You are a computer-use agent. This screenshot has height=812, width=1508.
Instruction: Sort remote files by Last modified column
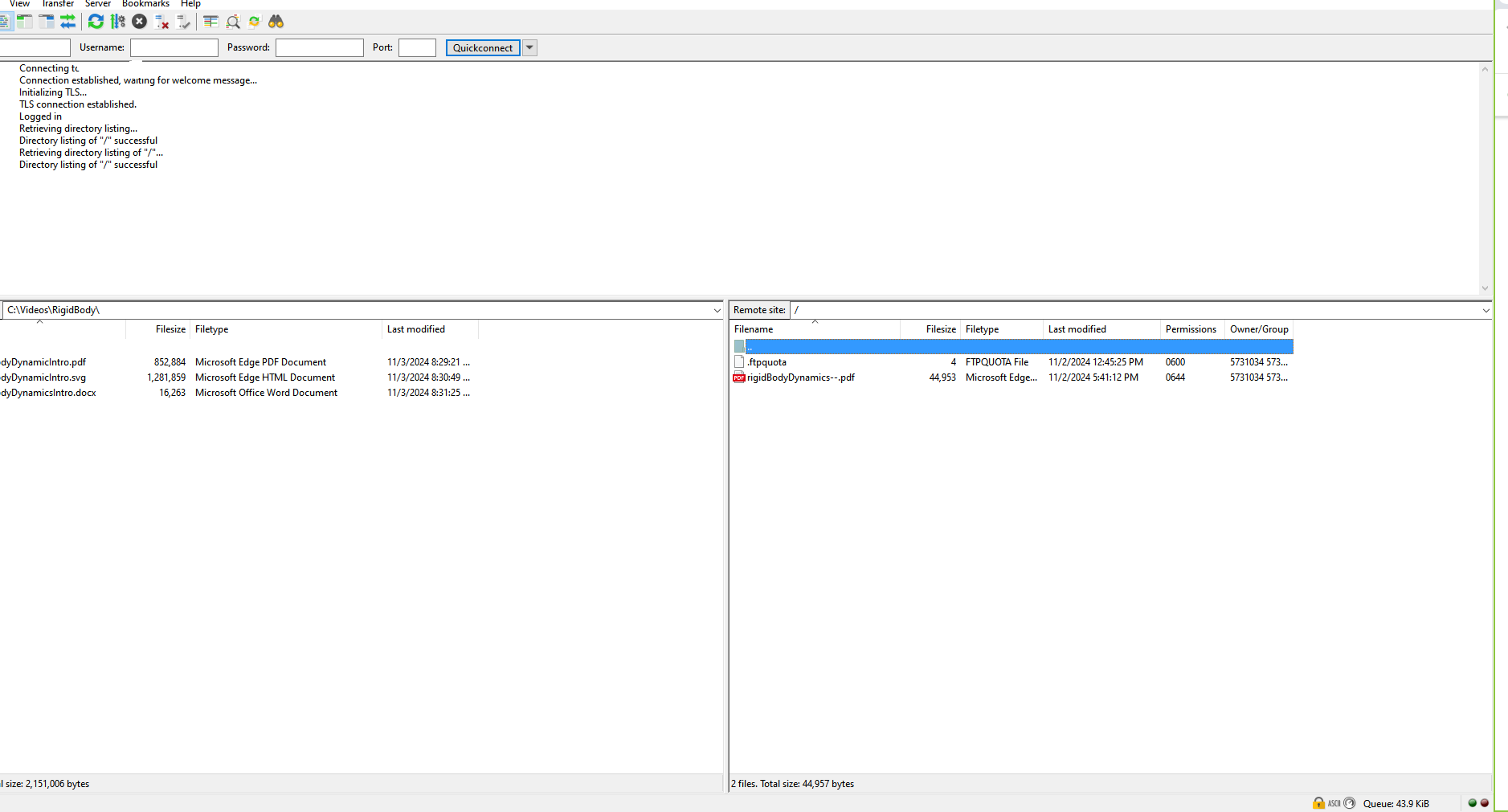tap(1077, 329)
